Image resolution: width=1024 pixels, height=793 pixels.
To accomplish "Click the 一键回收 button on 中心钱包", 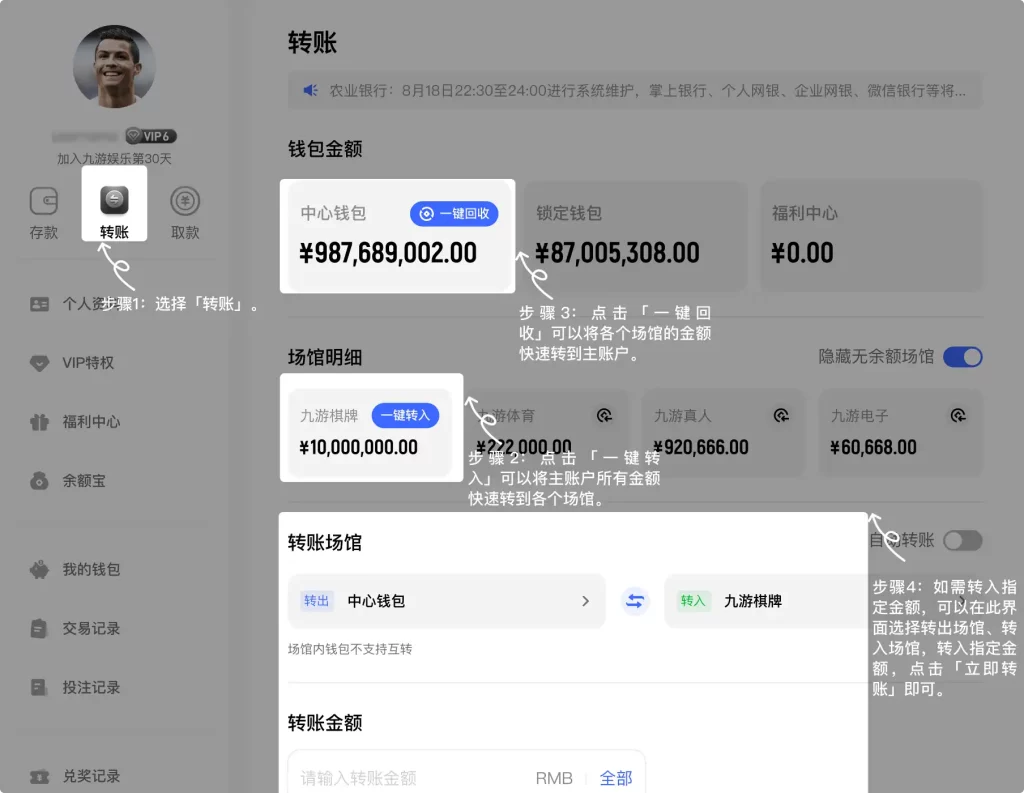I will pos(454,214).
